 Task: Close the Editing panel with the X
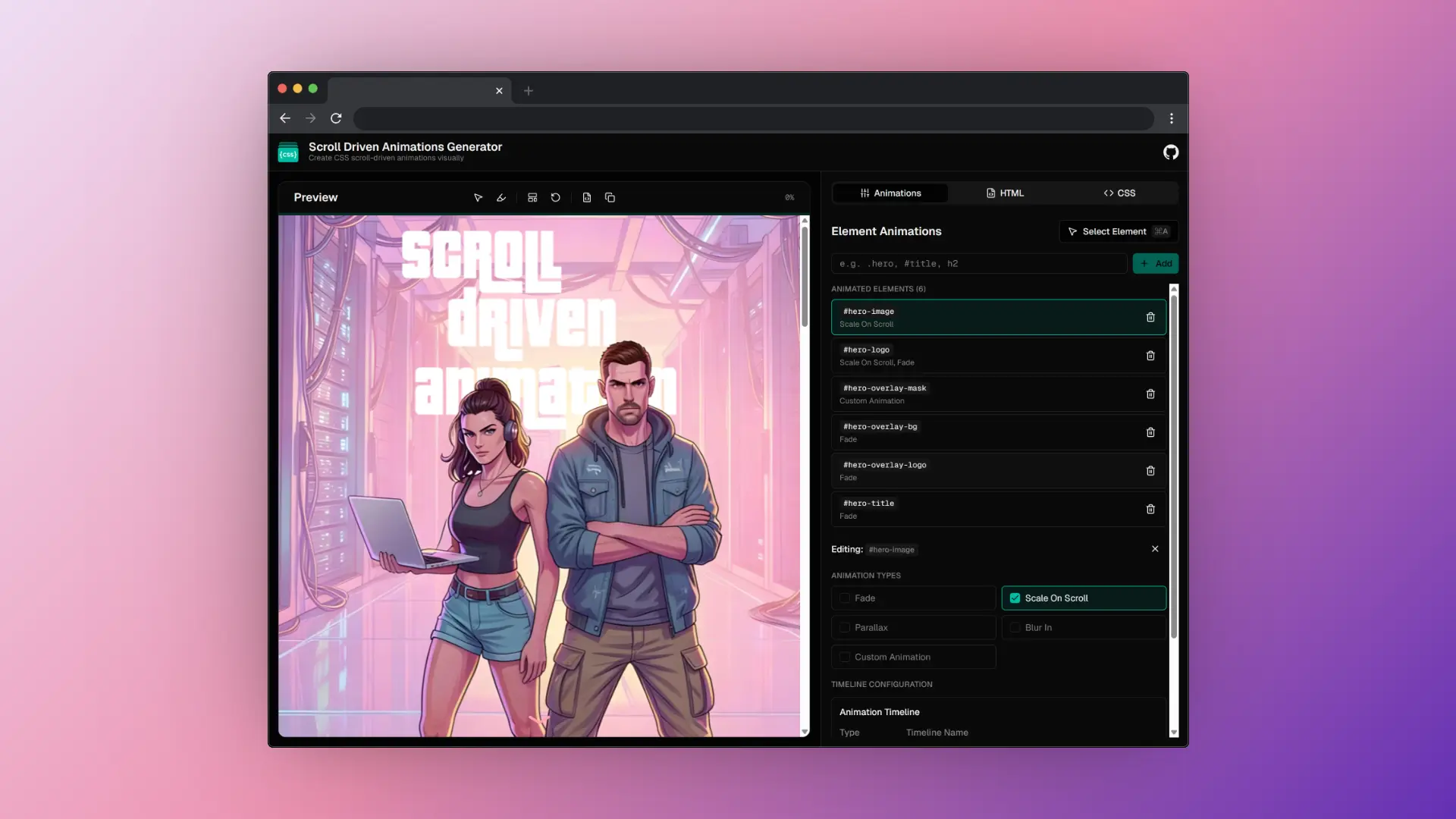tap(1155, 548)
